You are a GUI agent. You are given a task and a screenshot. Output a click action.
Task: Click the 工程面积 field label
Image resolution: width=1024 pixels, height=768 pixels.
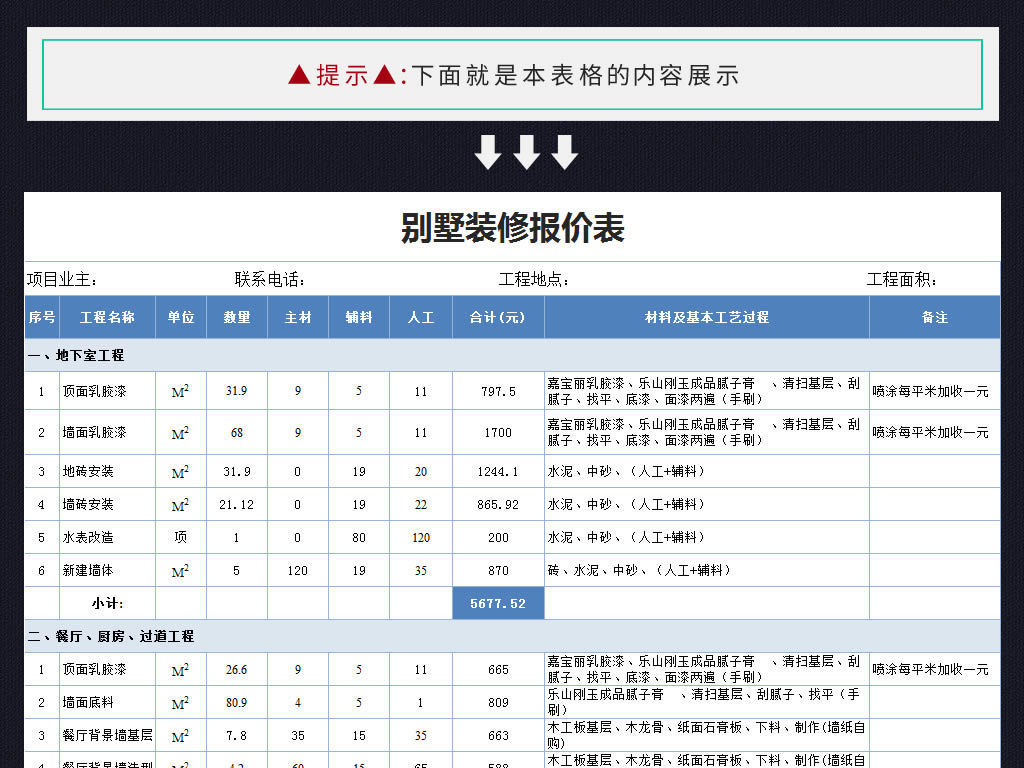[x=899, y=280]
